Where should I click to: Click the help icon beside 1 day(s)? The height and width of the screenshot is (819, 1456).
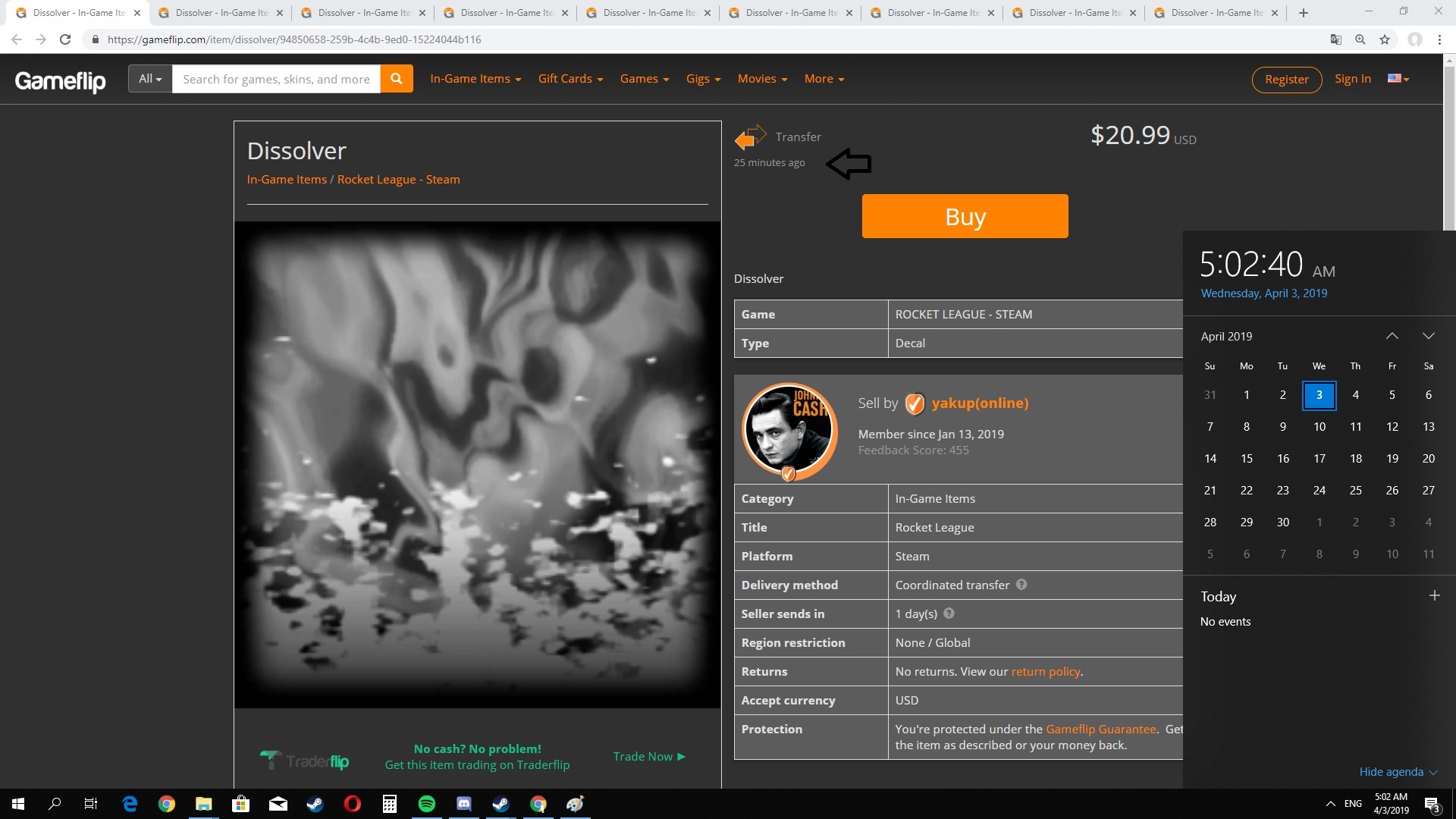coord(949,613)
